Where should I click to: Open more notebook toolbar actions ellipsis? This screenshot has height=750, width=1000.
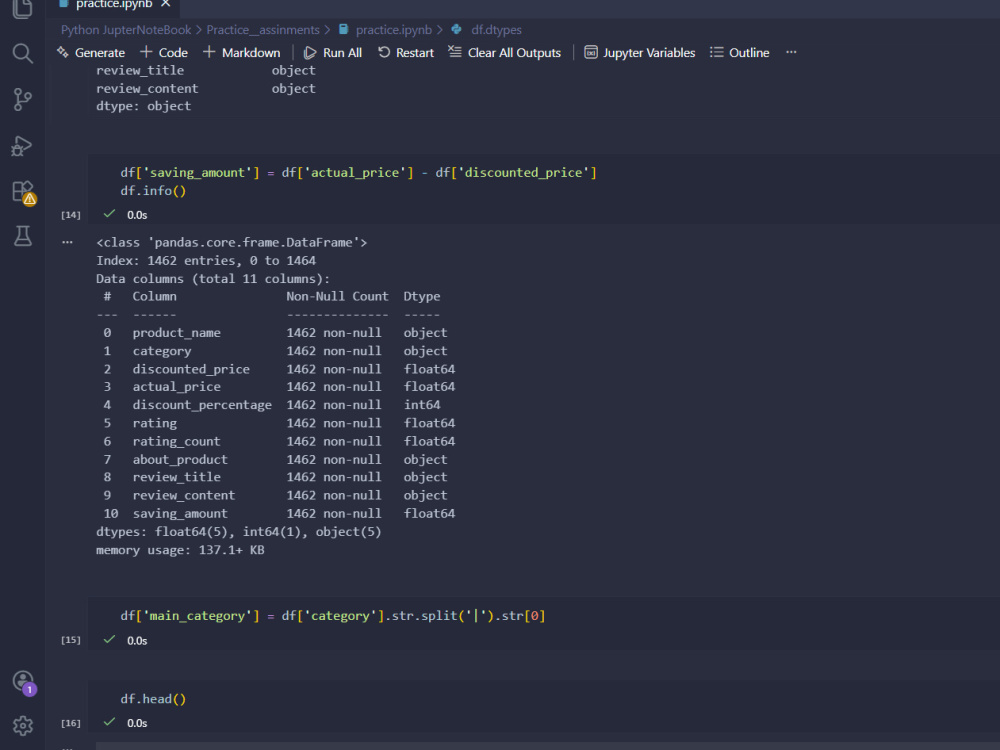pyautogui.click(x=791, y=52)
